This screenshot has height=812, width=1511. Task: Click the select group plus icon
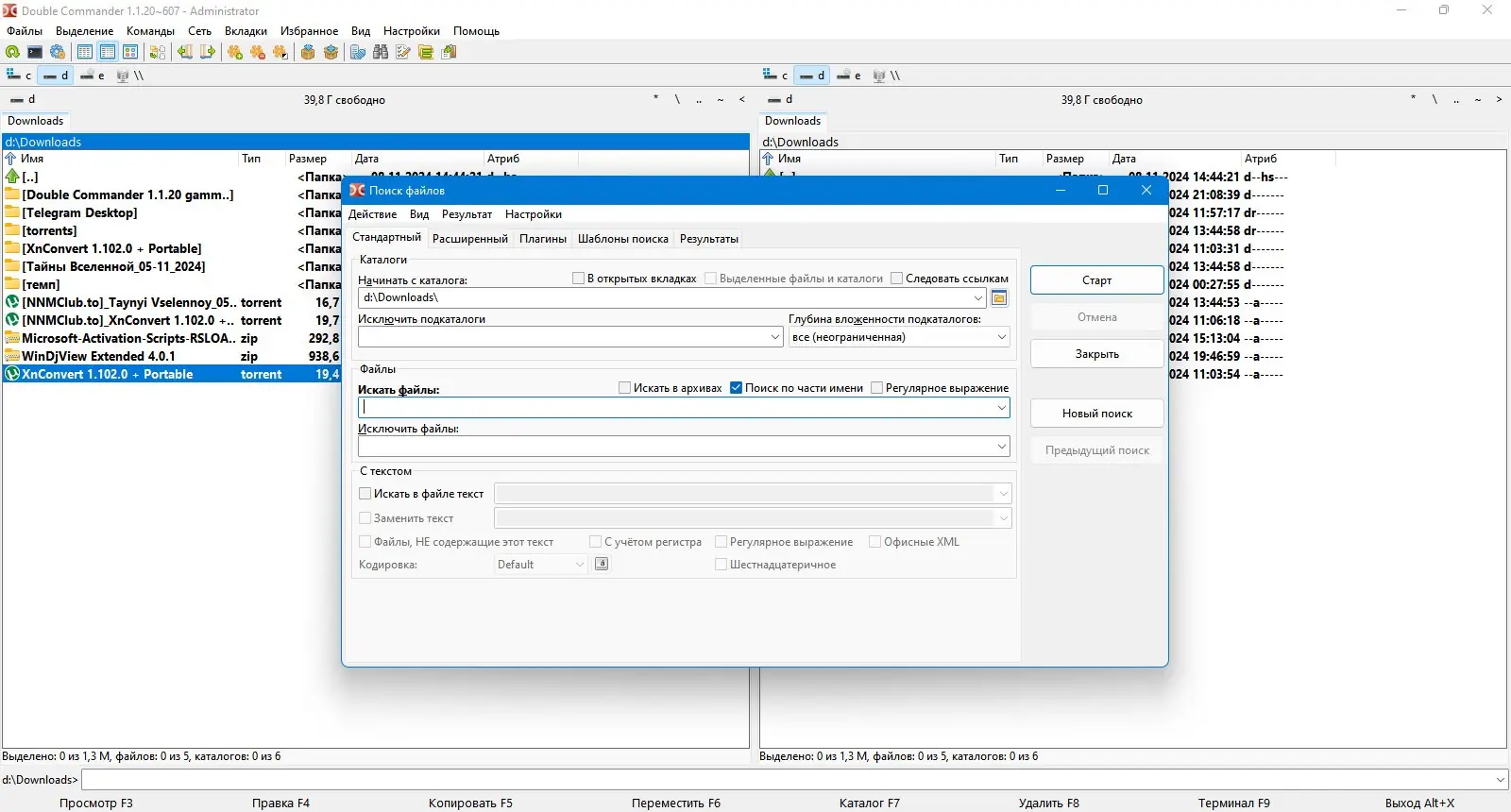click(235, 53)
